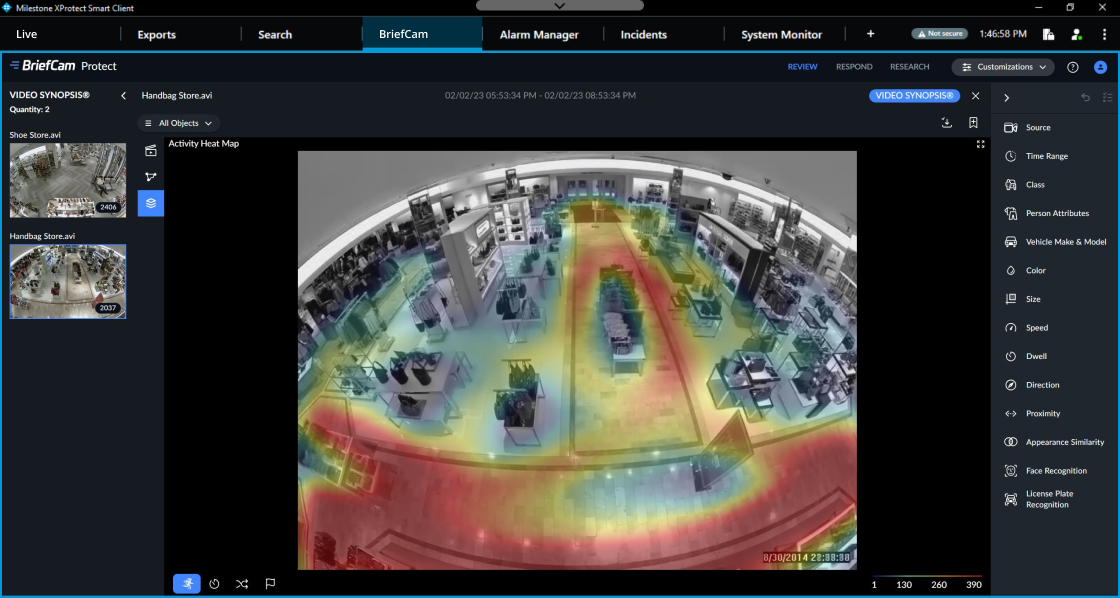The width and height of the screenshot is (1120, 598).
Task: Open the Face Recognition filter
Action: [x=1056, y=471]
